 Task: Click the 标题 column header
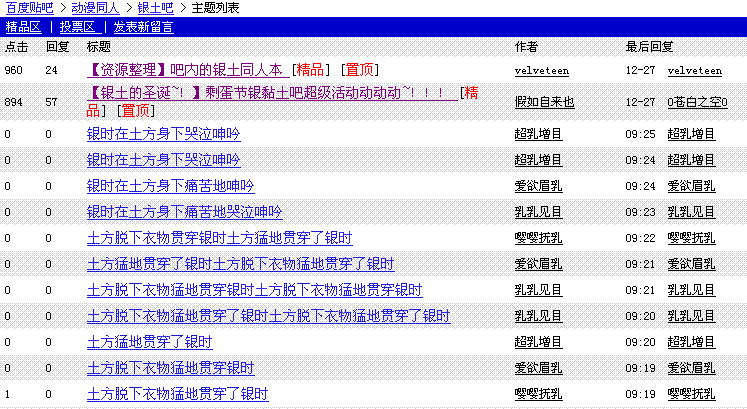(99, 47)
